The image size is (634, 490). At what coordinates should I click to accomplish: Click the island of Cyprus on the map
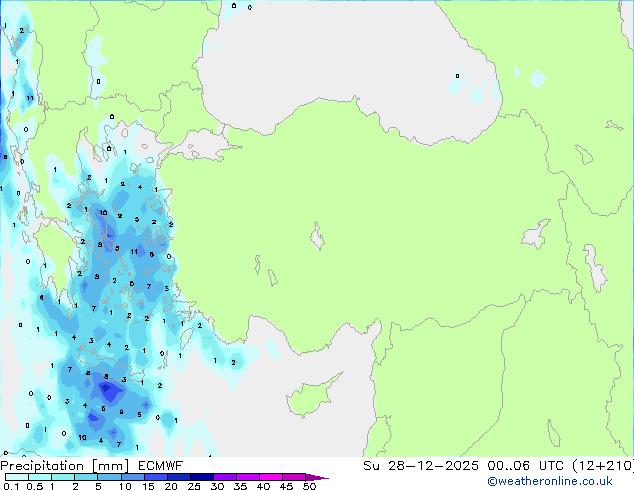[x=311, y=396]
